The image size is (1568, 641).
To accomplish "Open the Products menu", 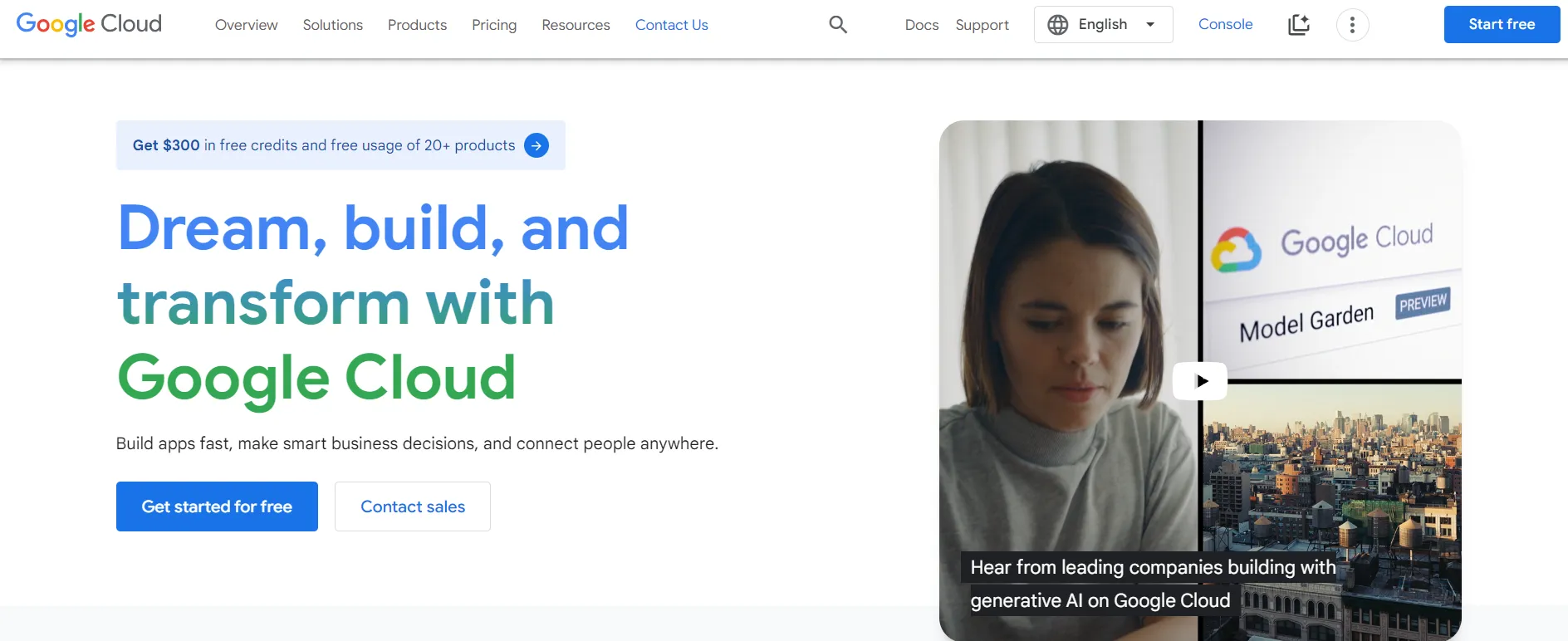I will click(x=417, y=25).
